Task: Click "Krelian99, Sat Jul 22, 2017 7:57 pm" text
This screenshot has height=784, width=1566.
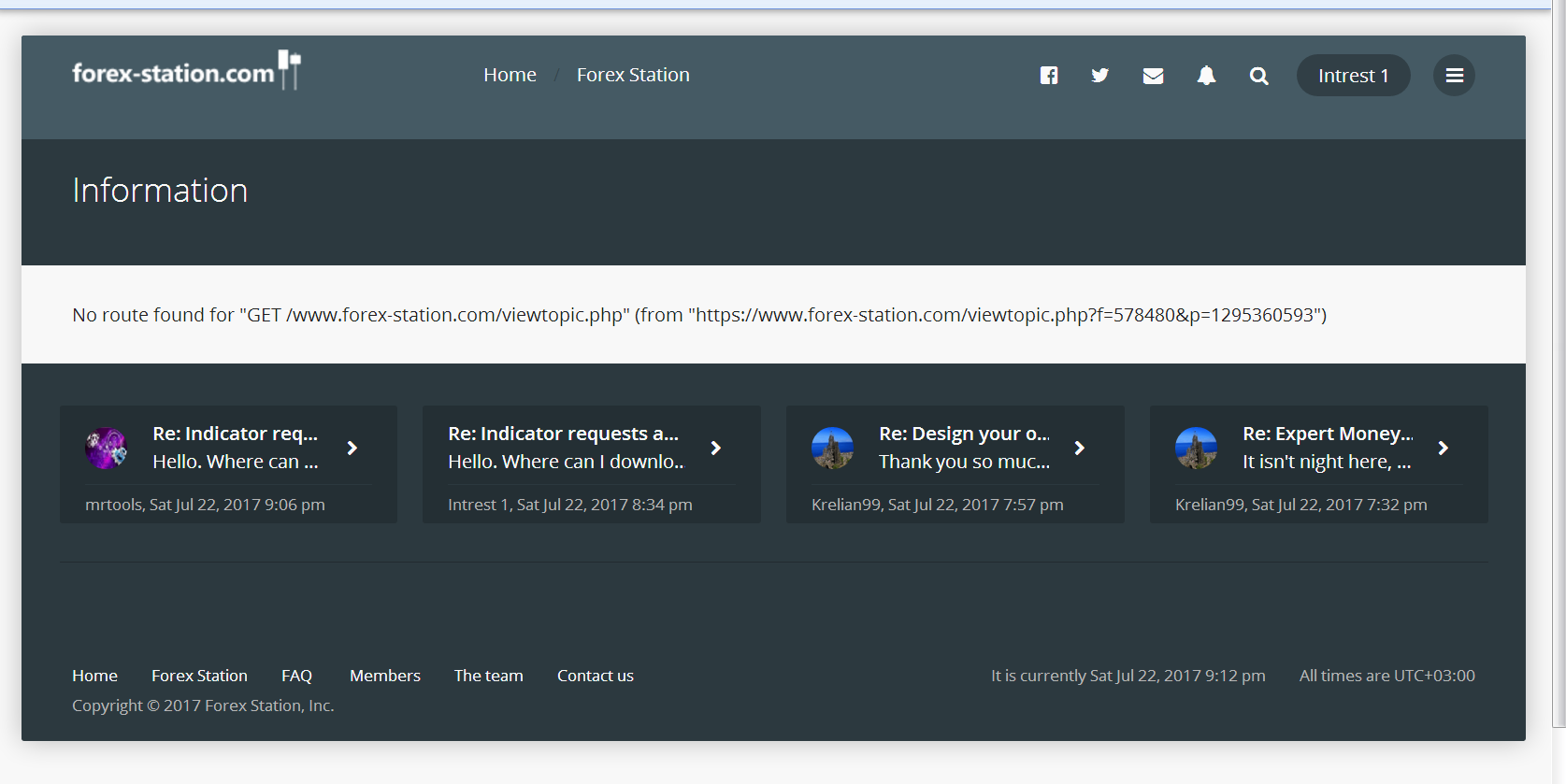Action: tap(938, 505)
